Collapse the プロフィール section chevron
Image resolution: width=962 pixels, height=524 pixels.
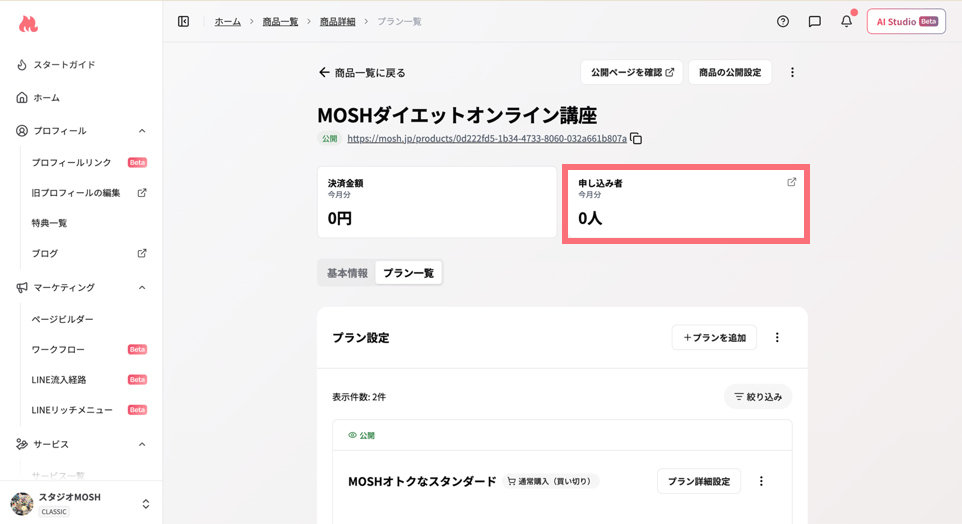[x=142, y=131]
